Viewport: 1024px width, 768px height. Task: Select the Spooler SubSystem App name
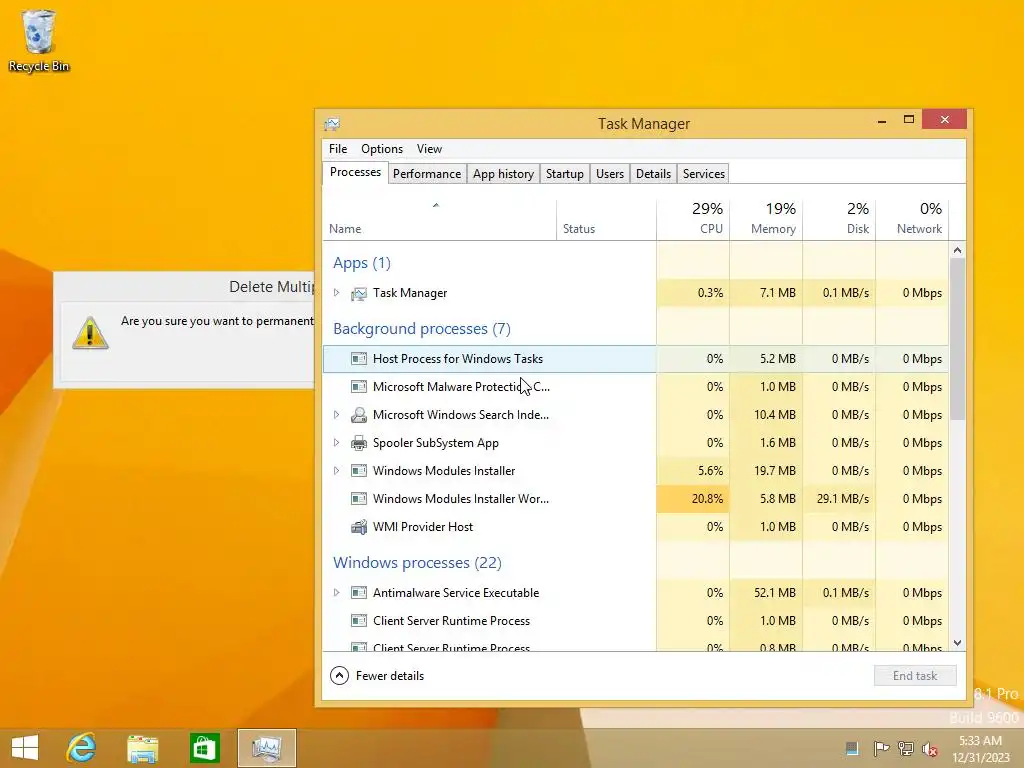click(436, 443)
